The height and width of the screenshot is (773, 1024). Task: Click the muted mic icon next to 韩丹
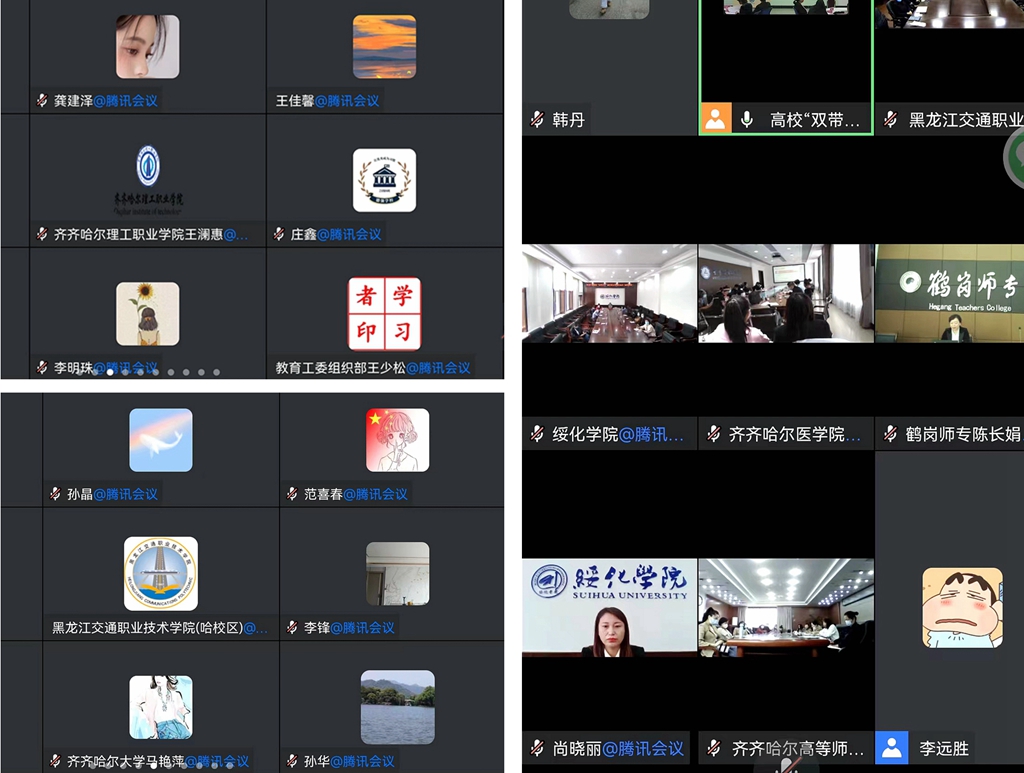(538, 120)
